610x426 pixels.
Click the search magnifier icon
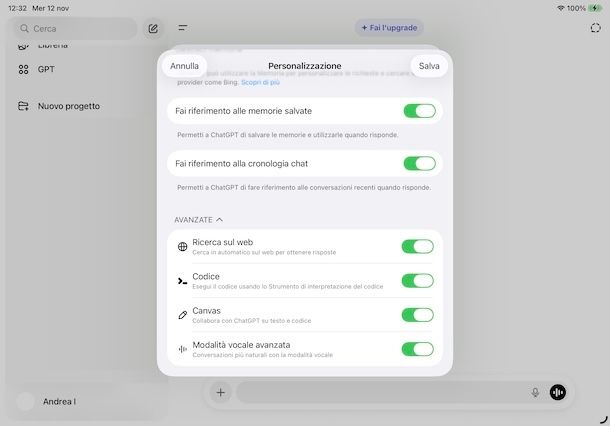pyautogui.click(x=24, y=28)
